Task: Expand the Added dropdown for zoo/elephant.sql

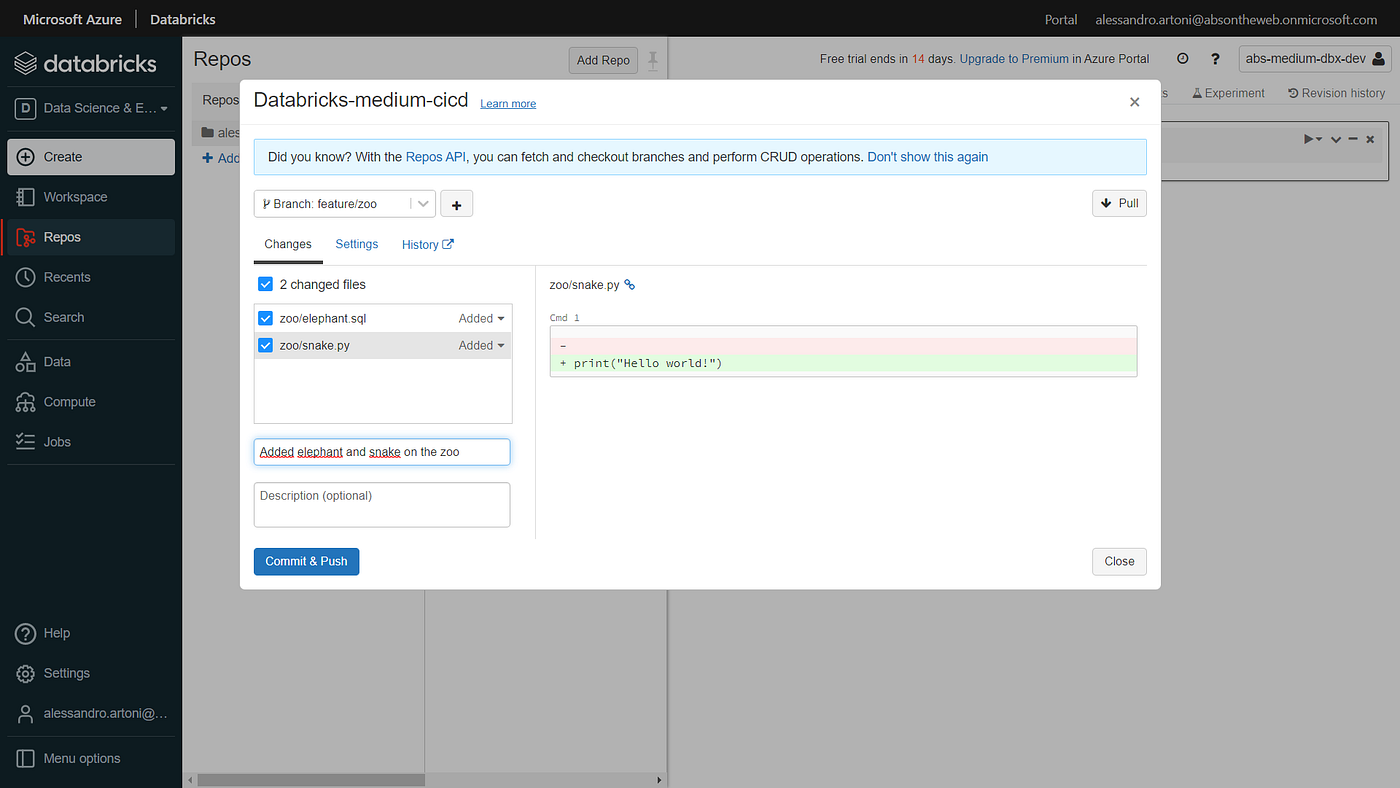Action: (481, 317)
